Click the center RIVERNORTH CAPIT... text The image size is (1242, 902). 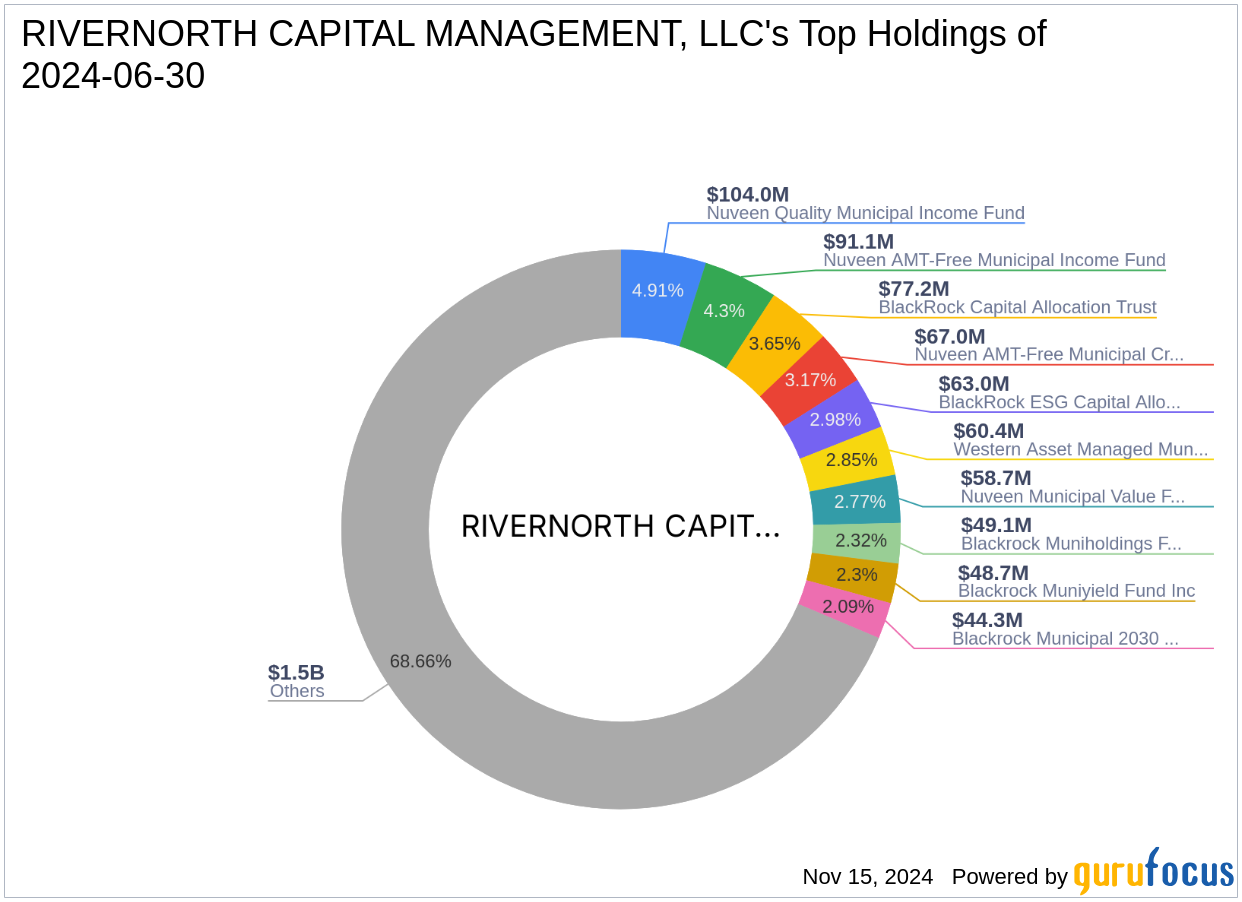click(620, 527)
